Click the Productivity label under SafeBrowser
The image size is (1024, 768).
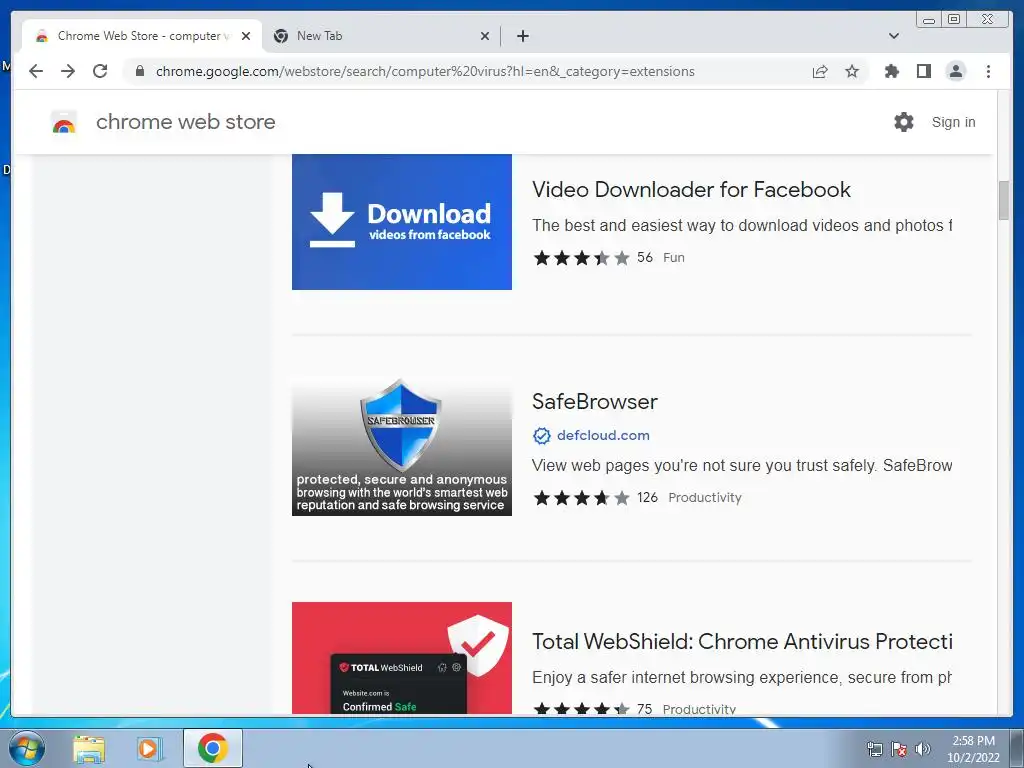point(705,498)
